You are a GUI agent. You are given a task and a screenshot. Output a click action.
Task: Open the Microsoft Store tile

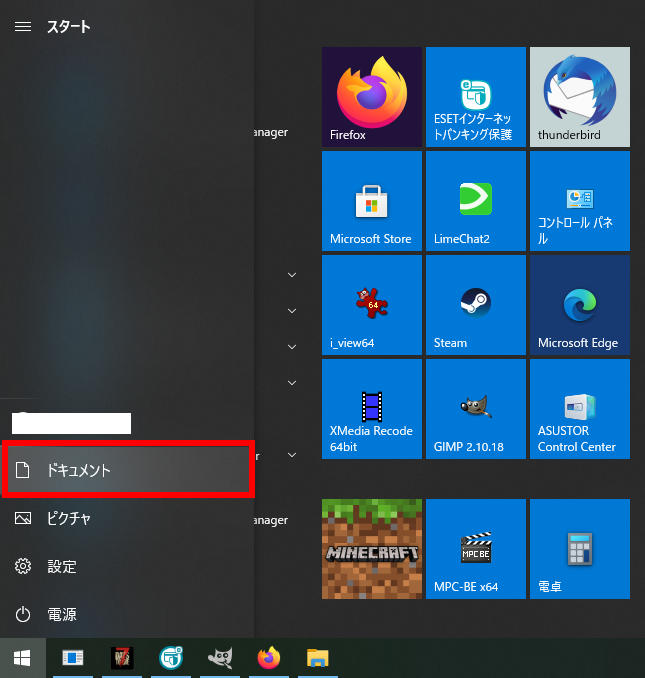click(372, 201)
